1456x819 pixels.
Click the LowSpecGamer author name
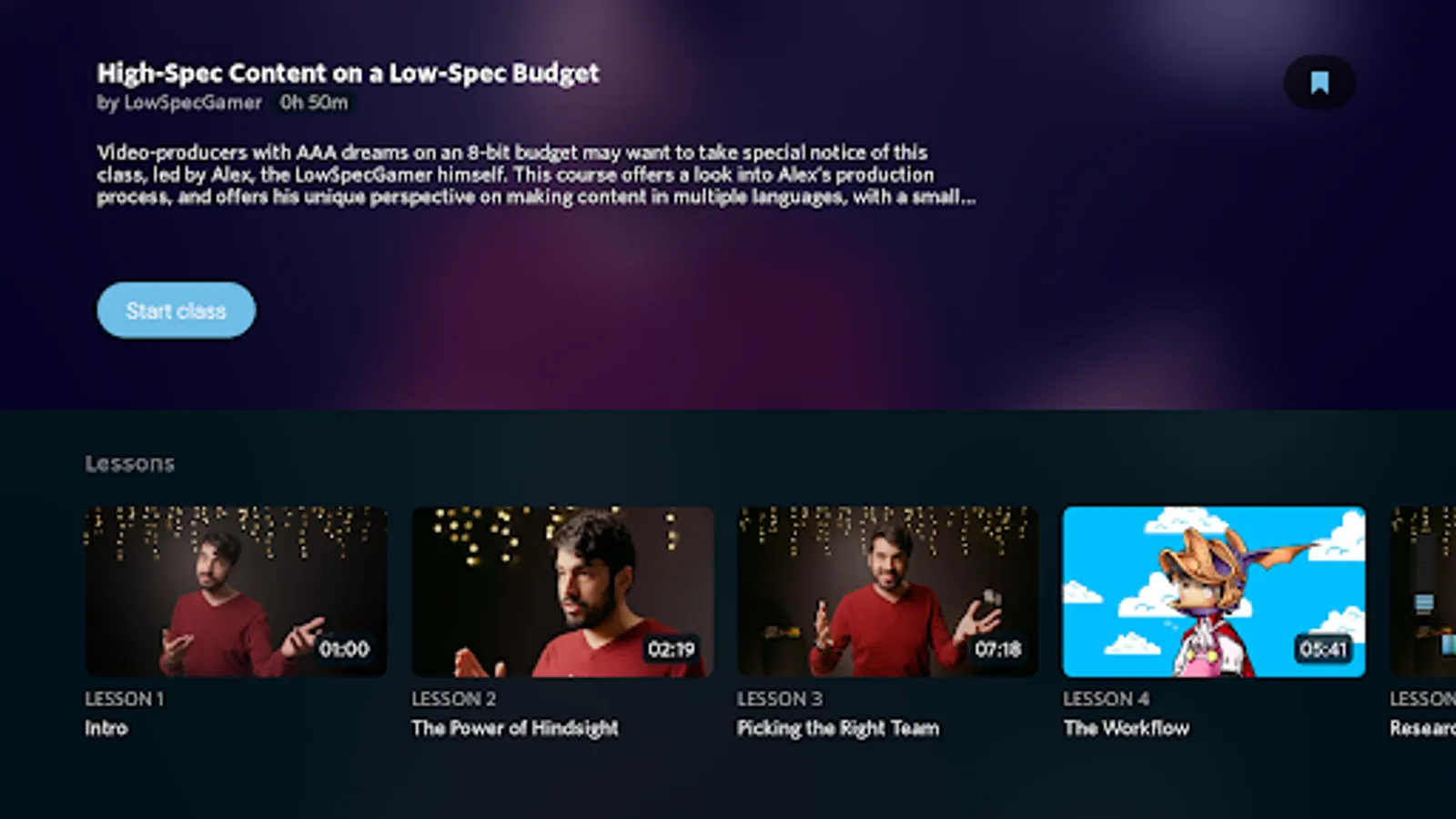click(x=192, y=102)
